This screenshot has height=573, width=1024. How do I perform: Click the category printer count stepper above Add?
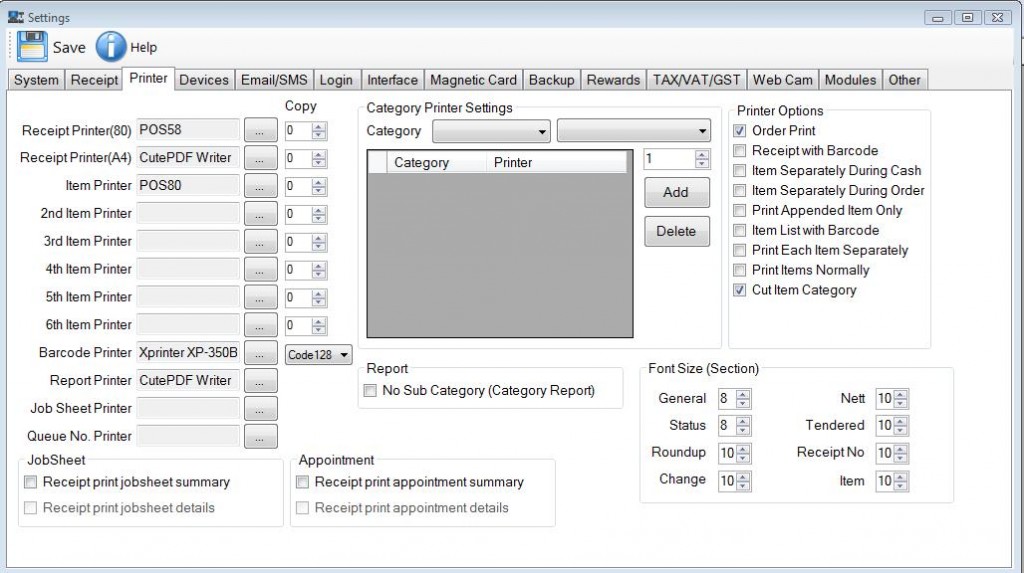coord(702,159)
